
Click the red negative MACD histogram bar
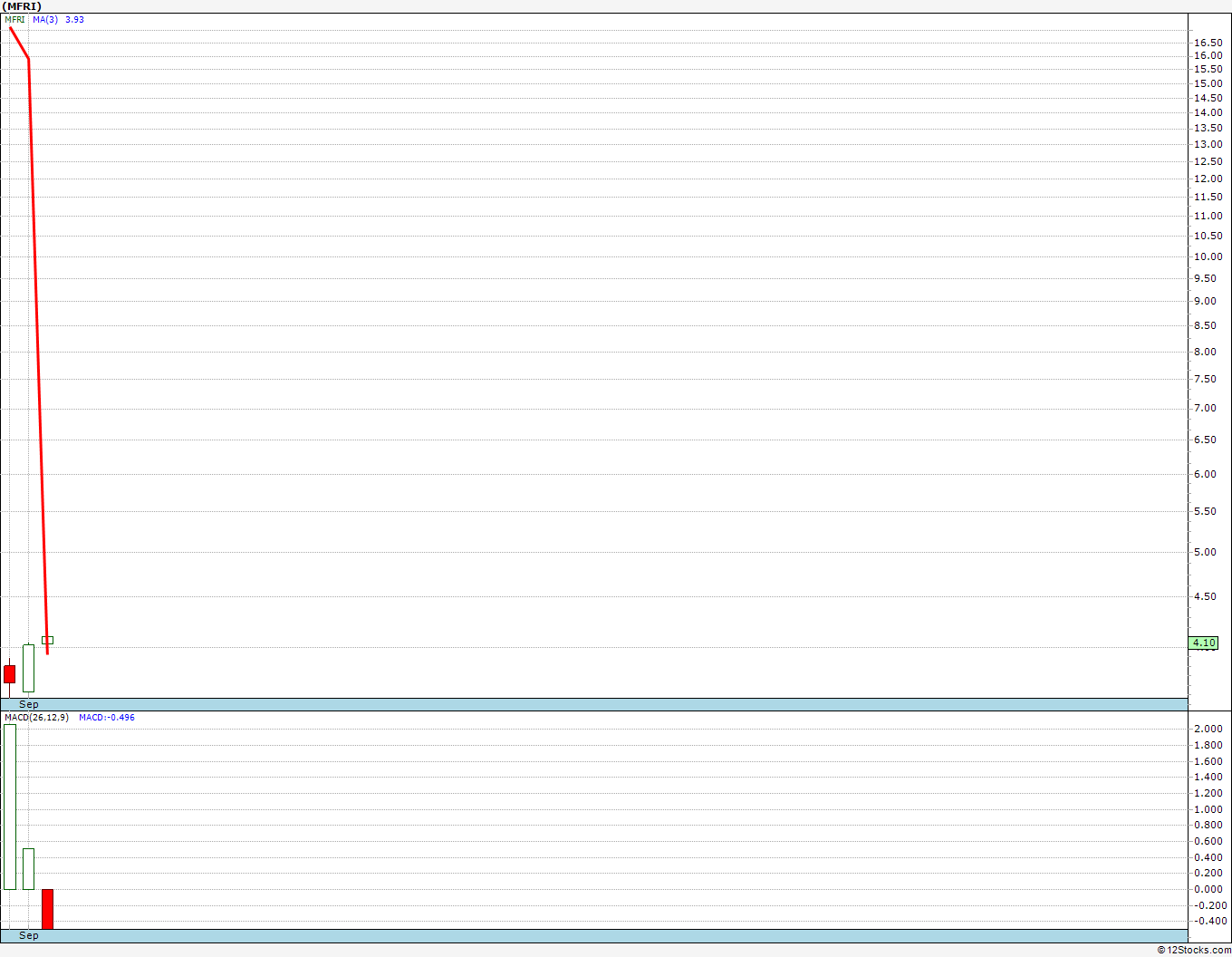coord(47,908)
